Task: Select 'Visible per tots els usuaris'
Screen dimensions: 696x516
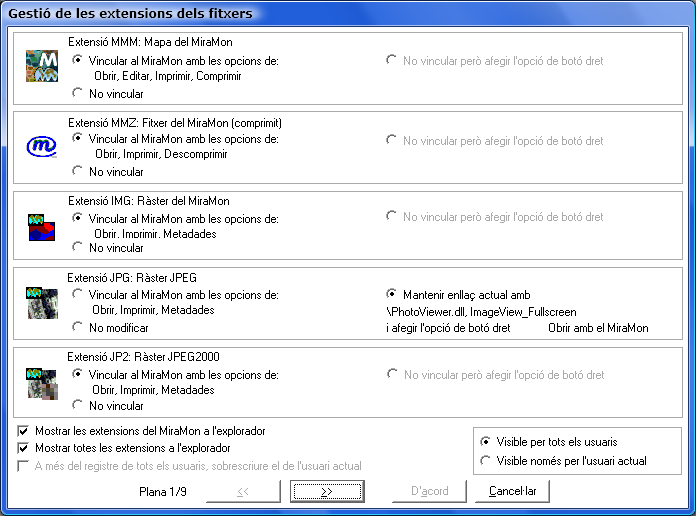Action: (x=486, y=442)
